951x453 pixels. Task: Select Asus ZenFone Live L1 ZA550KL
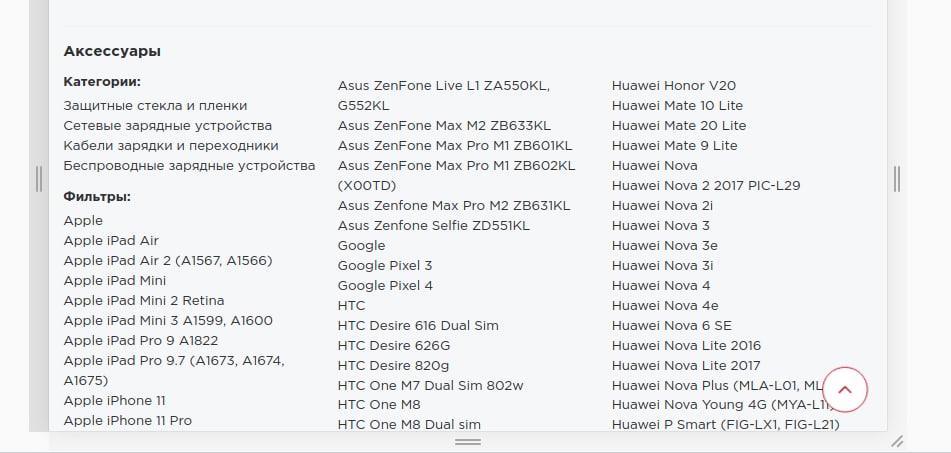tap(444, 96)
